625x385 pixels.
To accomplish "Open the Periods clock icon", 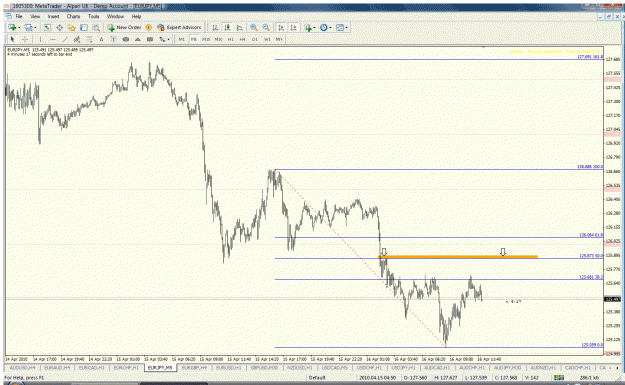I will pyautogui.click(x=324, y=28).
